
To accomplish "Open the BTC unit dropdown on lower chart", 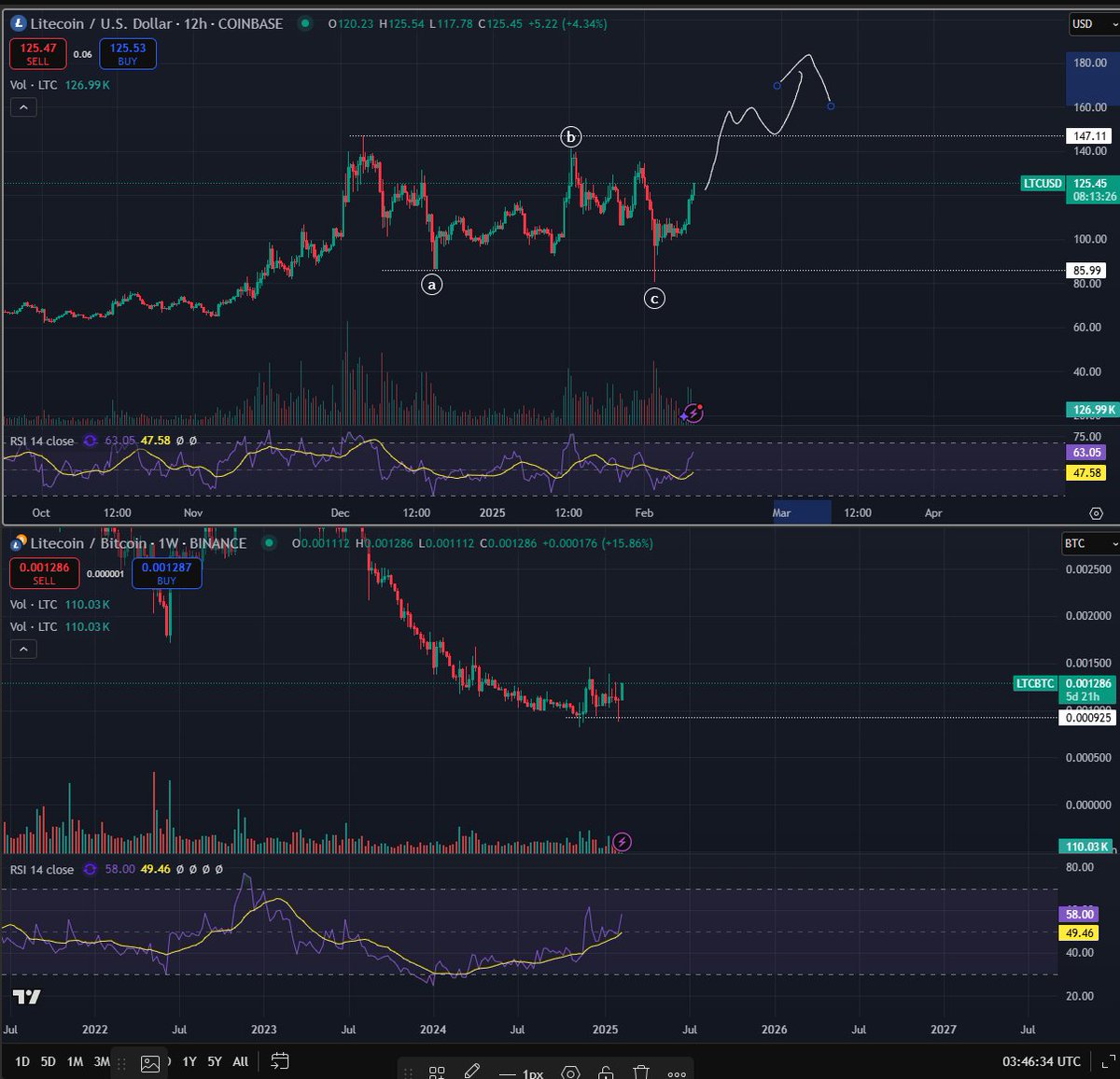I will (x=1088, y=544).
